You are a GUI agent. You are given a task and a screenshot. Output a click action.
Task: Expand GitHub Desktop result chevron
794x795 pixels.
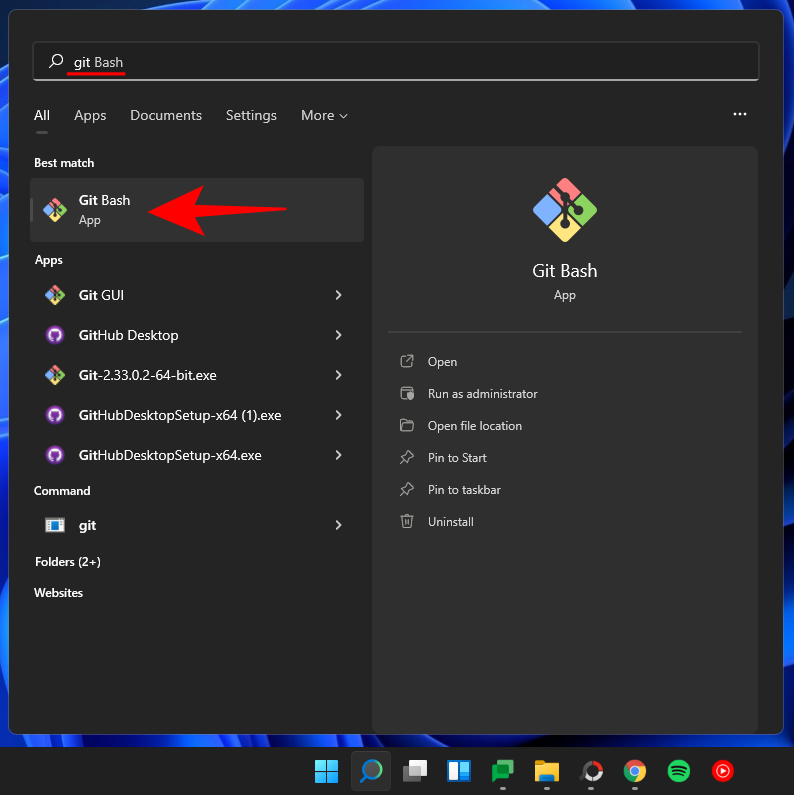338,335
